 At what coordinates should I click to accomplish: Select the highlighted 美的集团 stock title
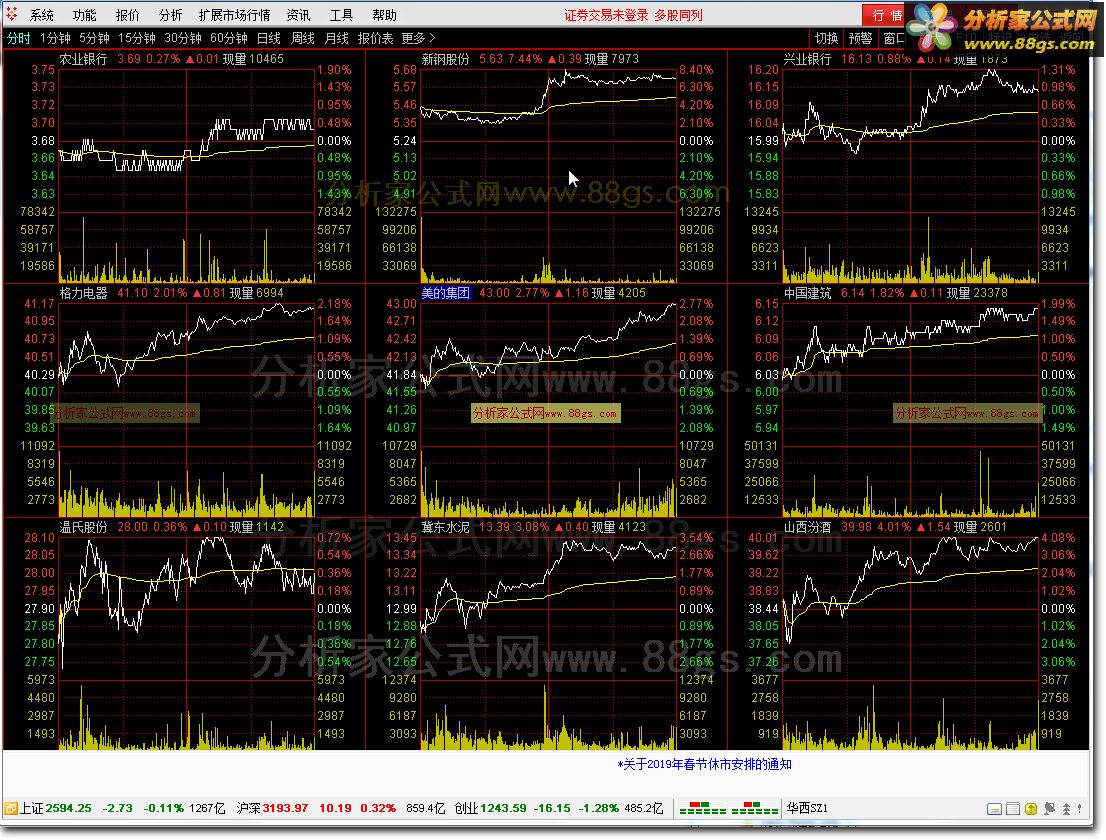click(x=446, y=293)
